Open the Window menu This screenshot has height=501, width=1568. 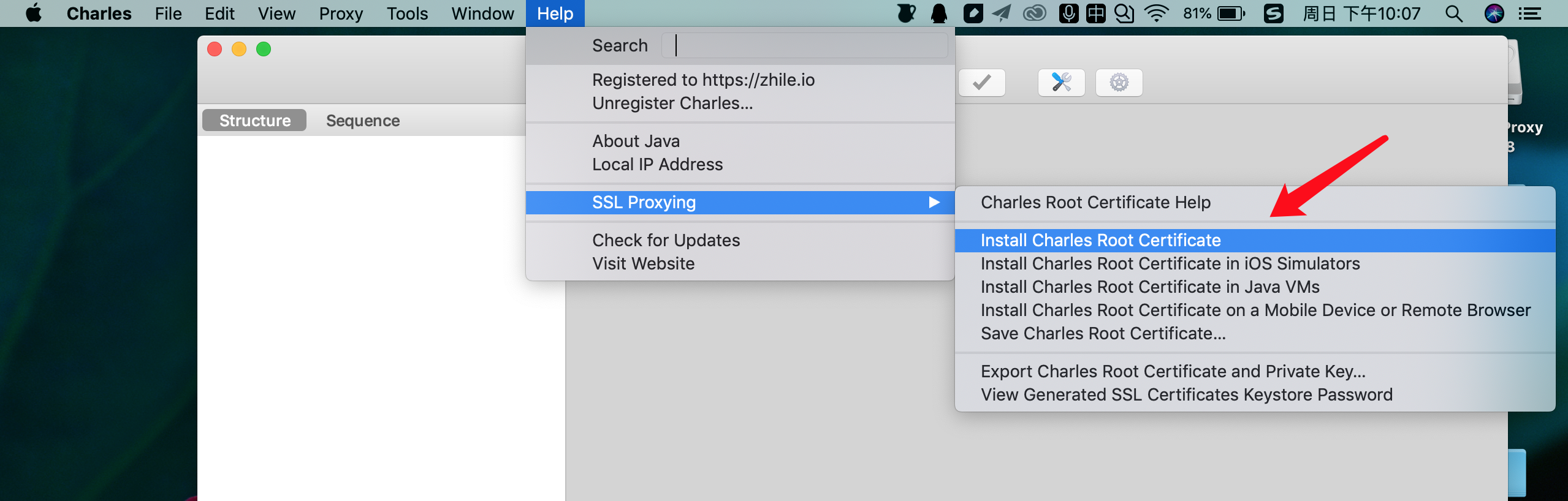click(x=483, y=13)
